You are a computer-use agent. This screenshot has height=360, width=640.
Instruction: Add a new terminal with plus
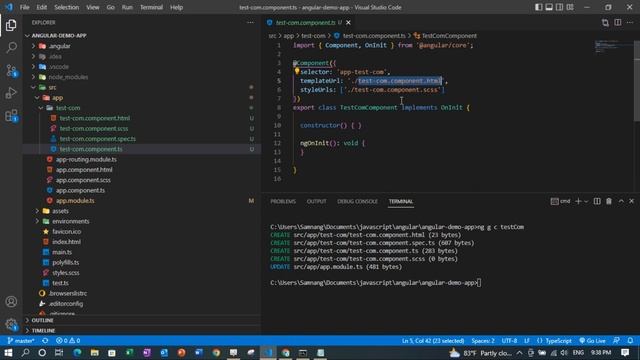[x=578, y=201]
